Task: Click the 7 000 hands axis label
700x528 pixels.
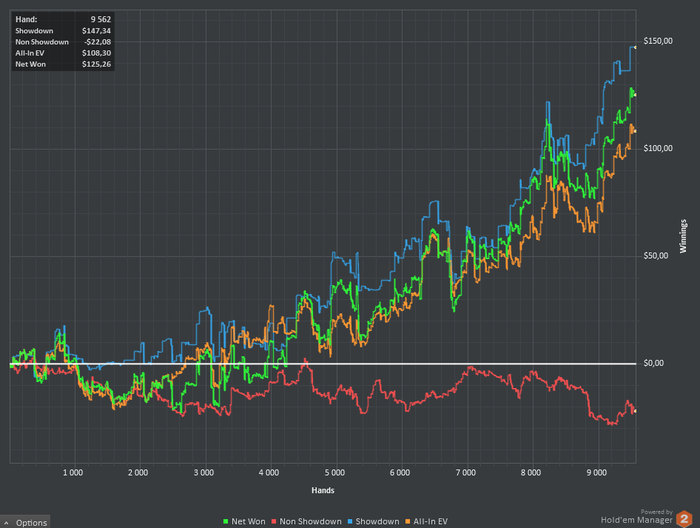Action: (466, 473)
